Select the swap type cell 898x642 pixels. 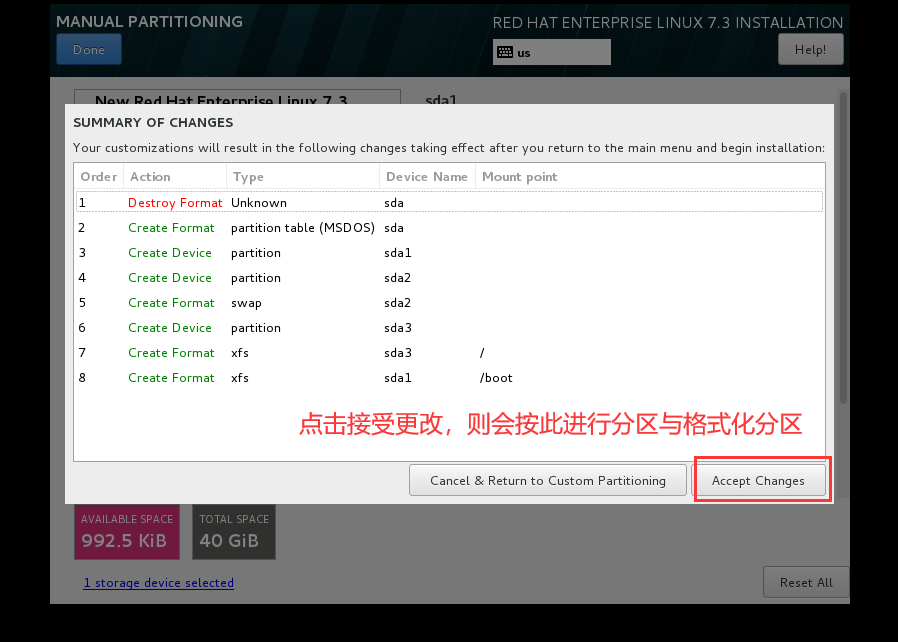[246, 303]
